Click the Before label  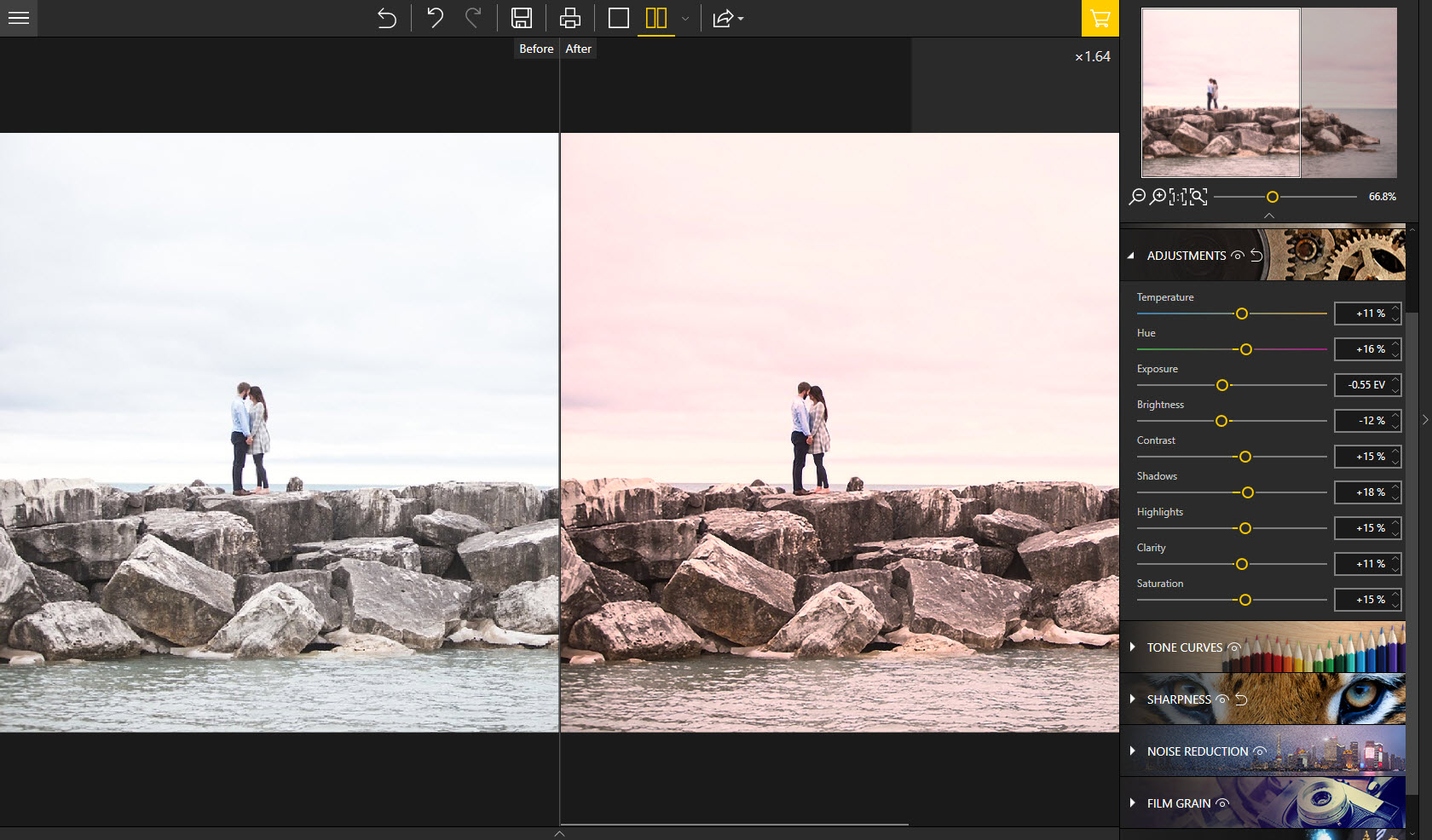click(536, 49)
